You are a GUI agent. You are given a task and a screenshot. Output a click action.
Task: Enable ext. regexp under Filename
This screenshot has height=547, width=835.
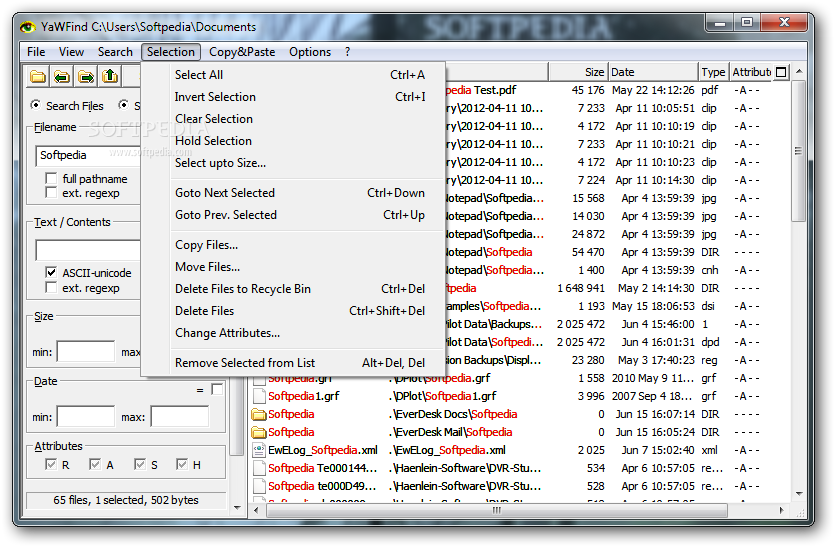pos(52,192)
